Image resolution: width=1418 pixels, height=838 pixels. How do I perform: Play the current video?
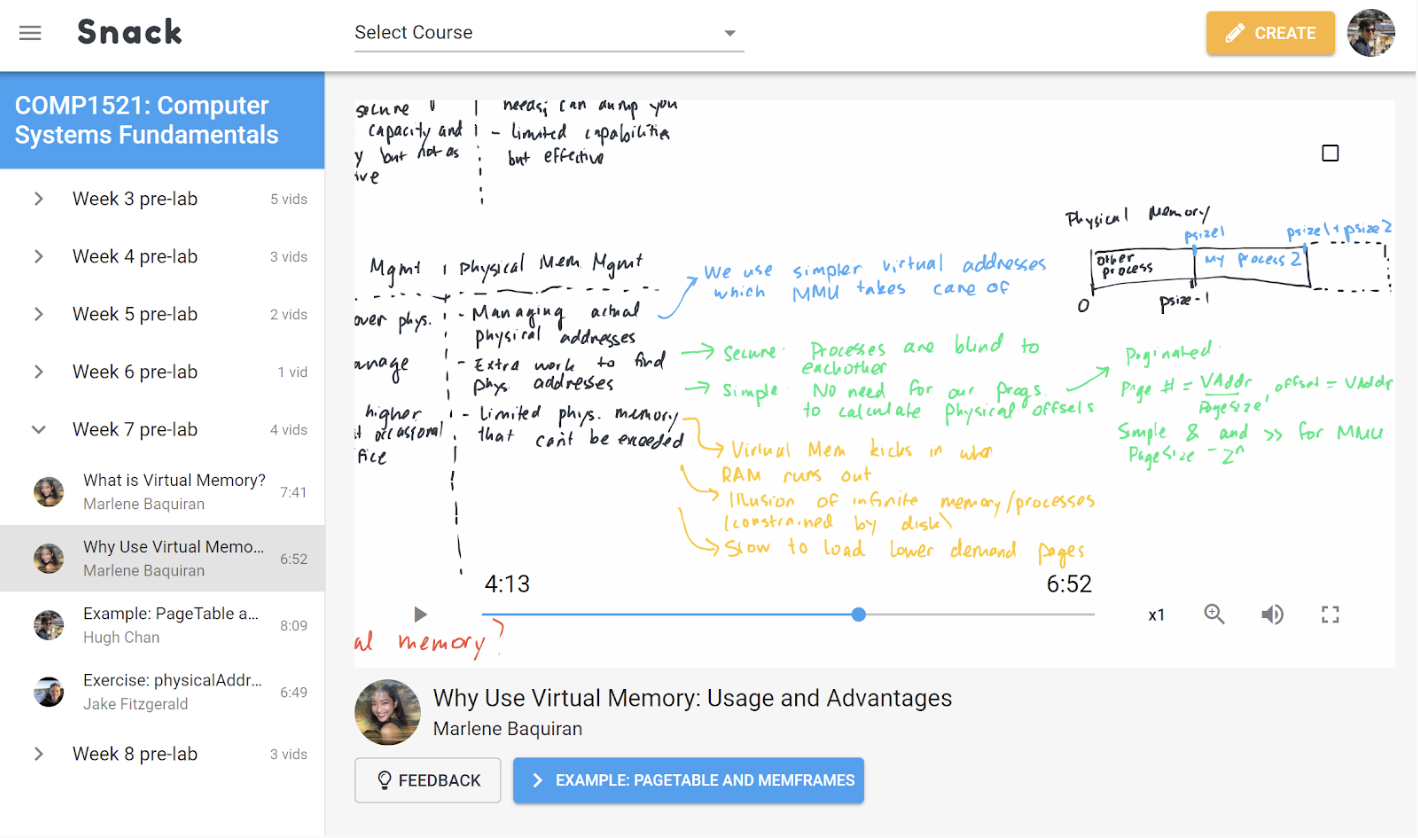[419, 614]
